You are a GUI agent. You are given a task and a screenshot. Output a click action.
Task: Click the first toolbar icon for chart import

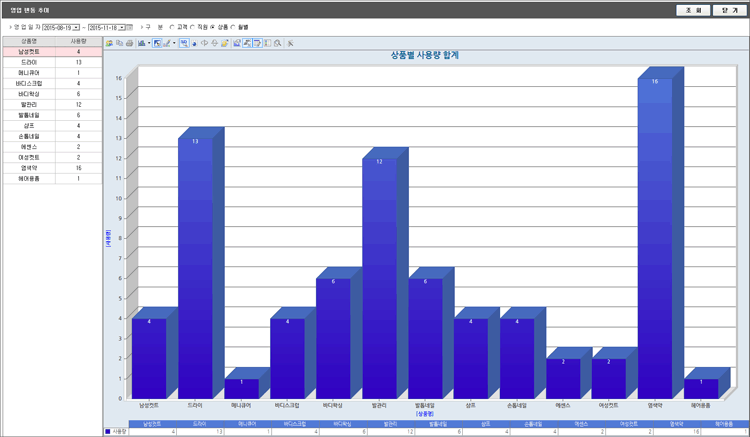(x=109, y=43)
